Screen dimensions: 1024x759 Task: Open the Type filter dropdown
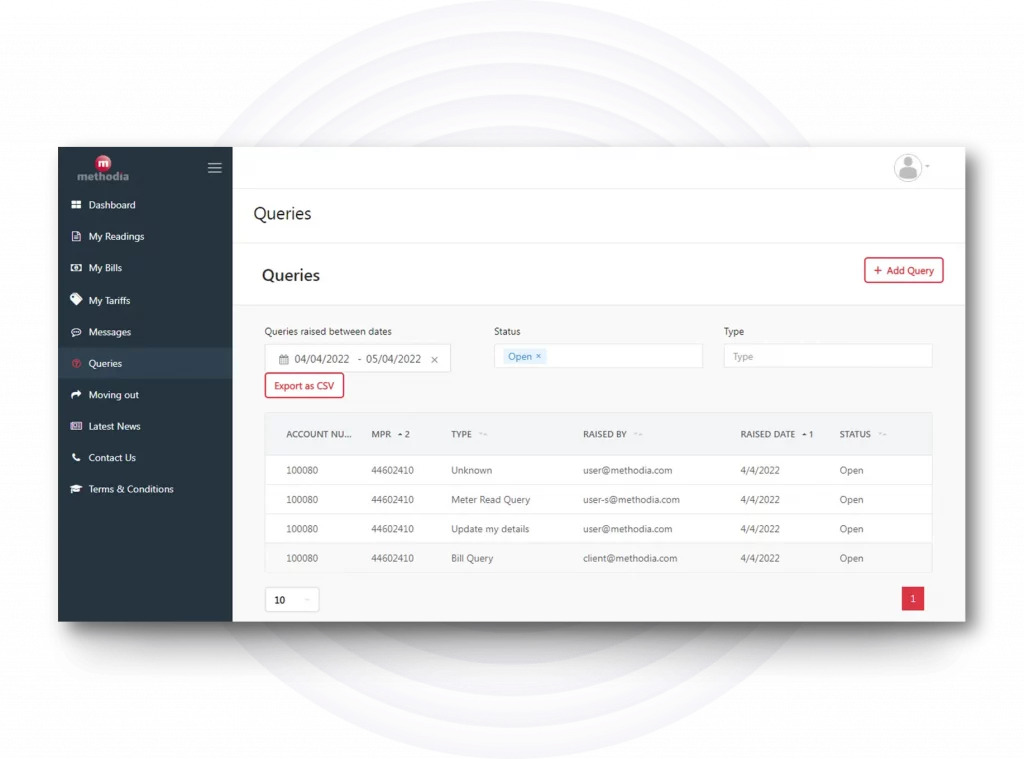pos(827,356)
